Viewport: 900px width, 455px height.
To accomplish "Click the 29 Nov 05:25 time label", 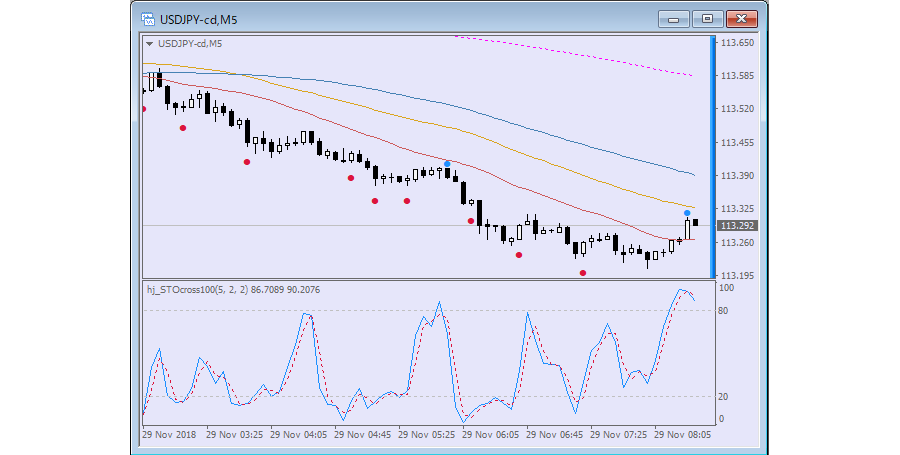I will pos(426,435).
